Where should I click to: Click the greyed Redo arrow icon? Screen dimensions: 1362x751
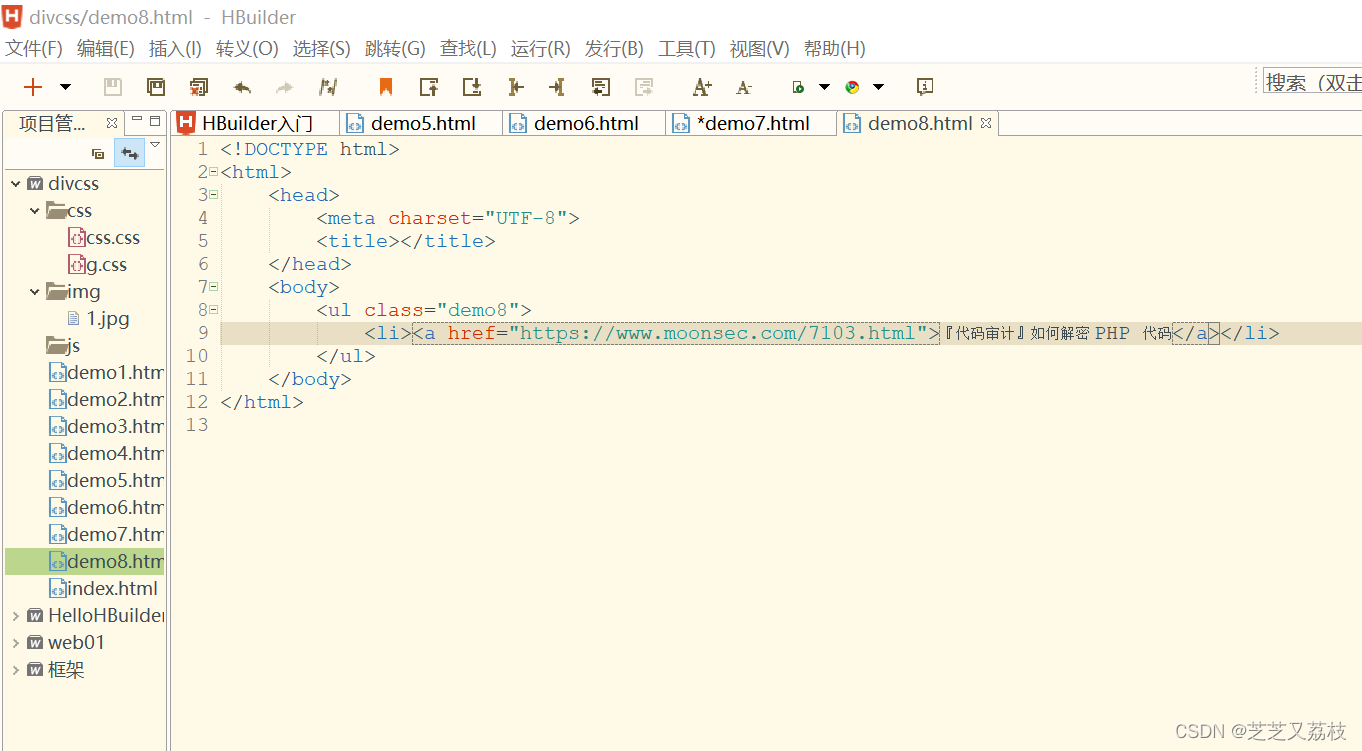pyautogui.click(x=284, y=87)
